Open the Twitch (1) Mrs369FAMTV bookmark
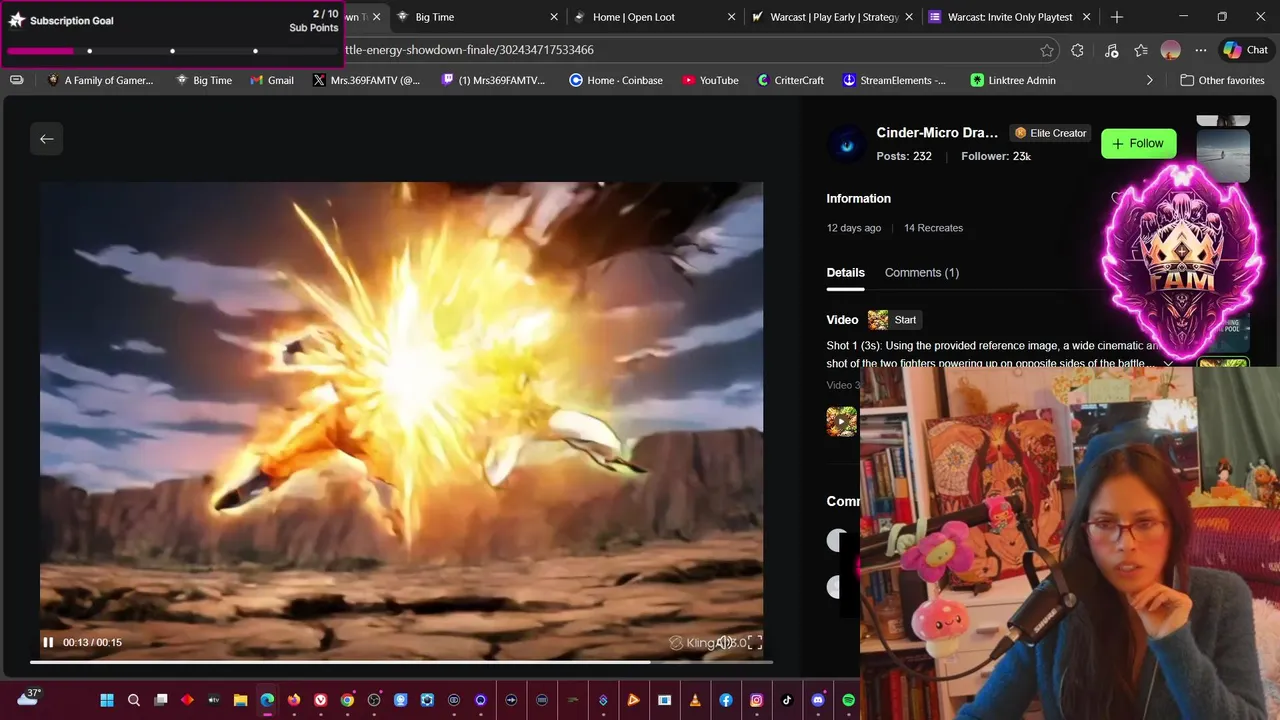This screenshot has height=720, width=1280. [x=494, y=80]
